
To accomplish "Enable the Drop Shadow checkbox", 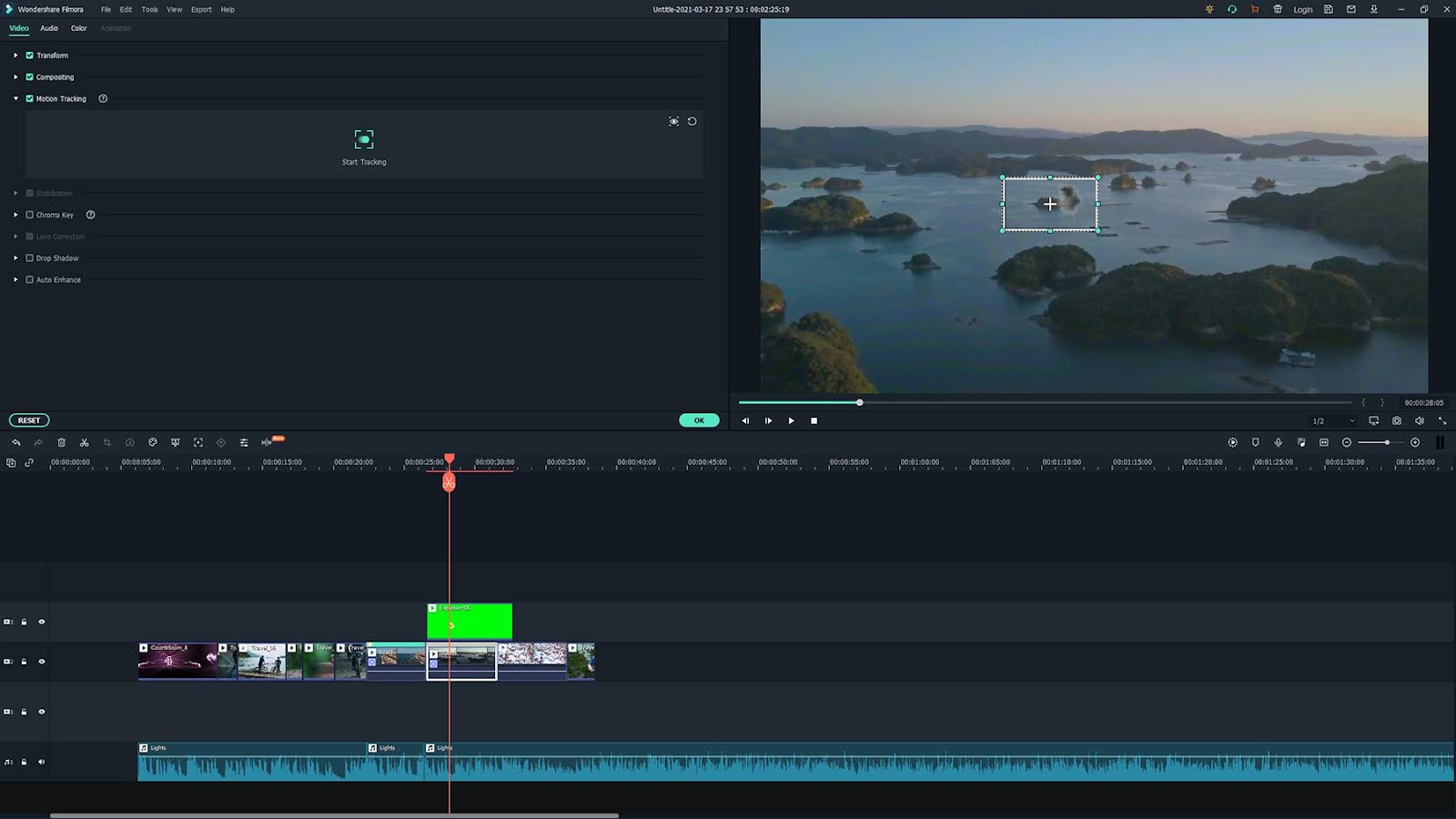I will pyautogui.click(x=30, y=258).
